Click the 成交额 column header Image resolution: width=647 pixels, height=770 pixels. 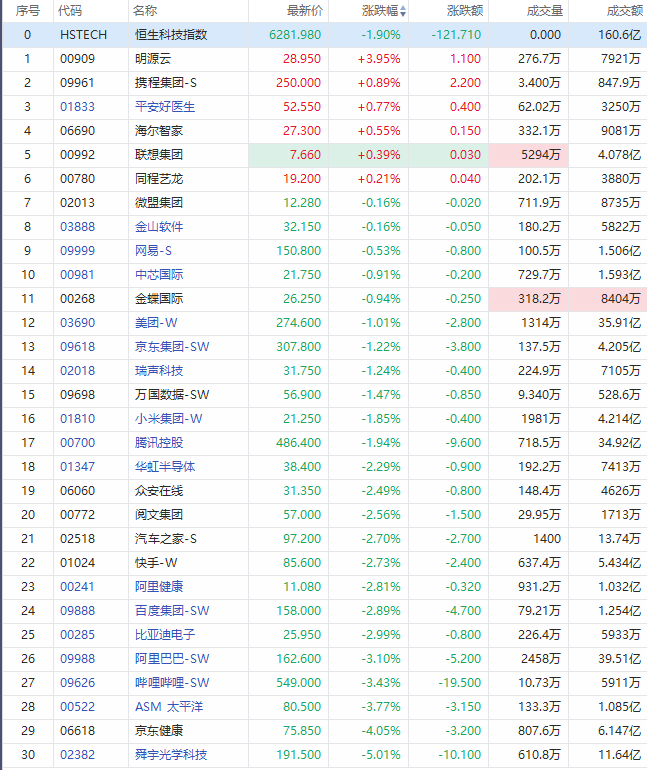point(624,11)
